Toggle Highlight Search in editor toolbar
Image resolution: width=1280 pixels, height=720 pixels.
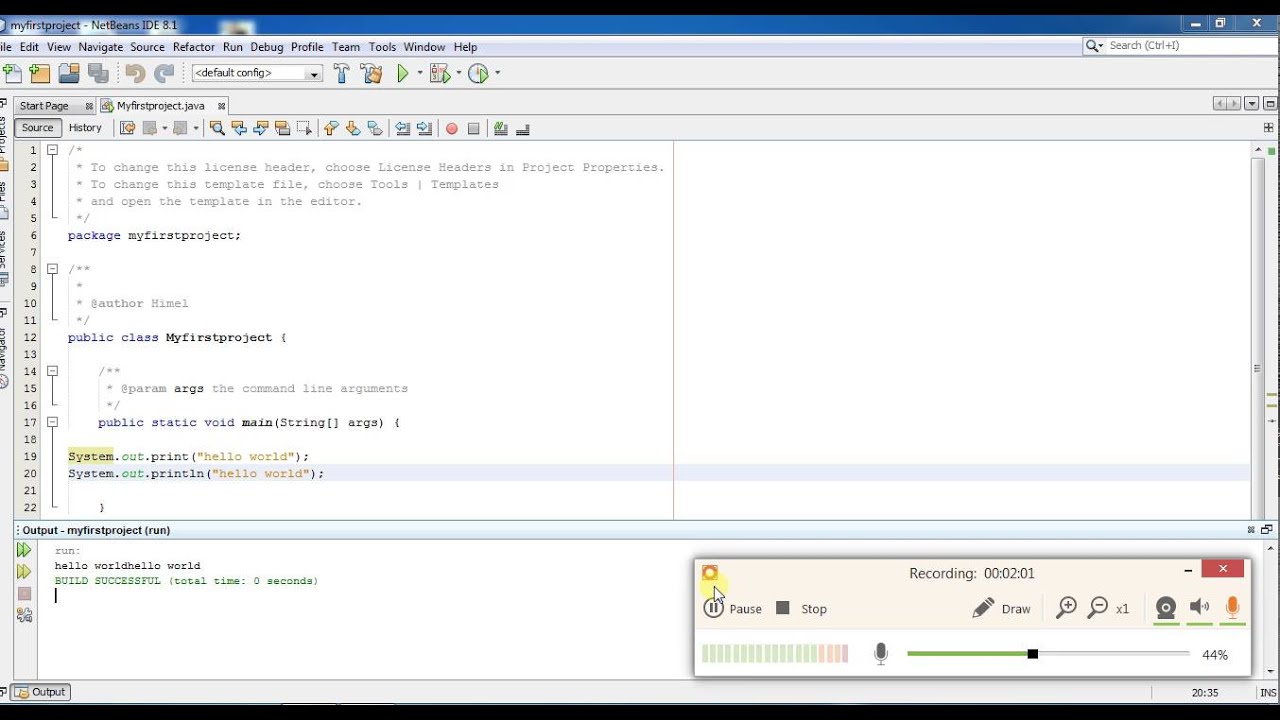click(282, 128)
